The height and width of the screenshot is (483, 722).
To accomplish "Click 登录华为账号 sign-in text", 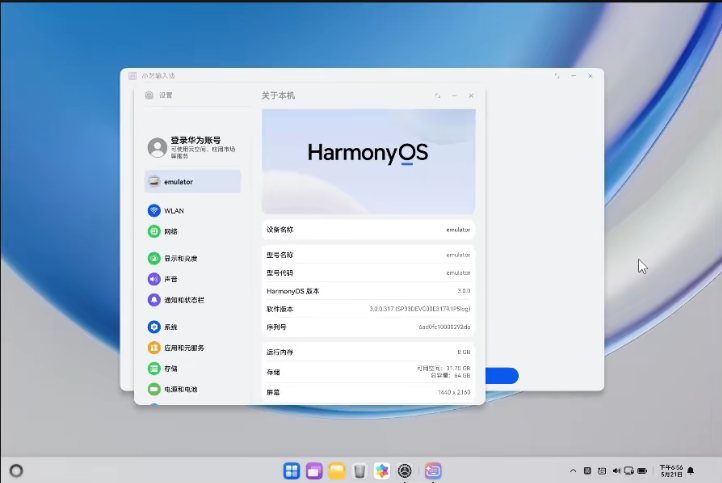I will 196,140.
